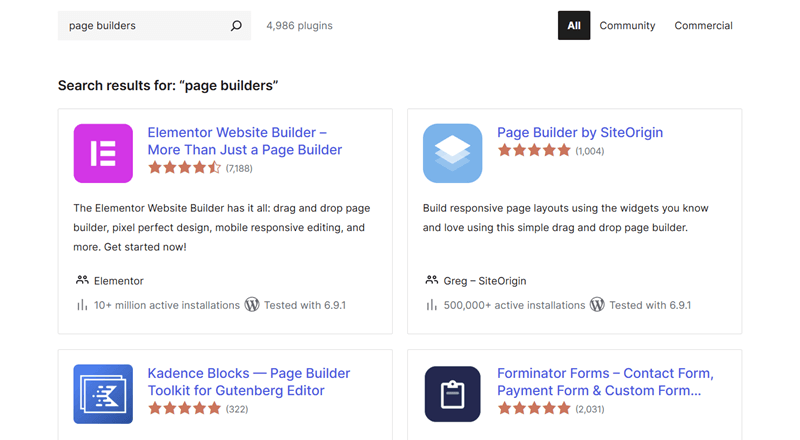Click people icon beside Greg – SiteOrigin

(x=431, y=280)
